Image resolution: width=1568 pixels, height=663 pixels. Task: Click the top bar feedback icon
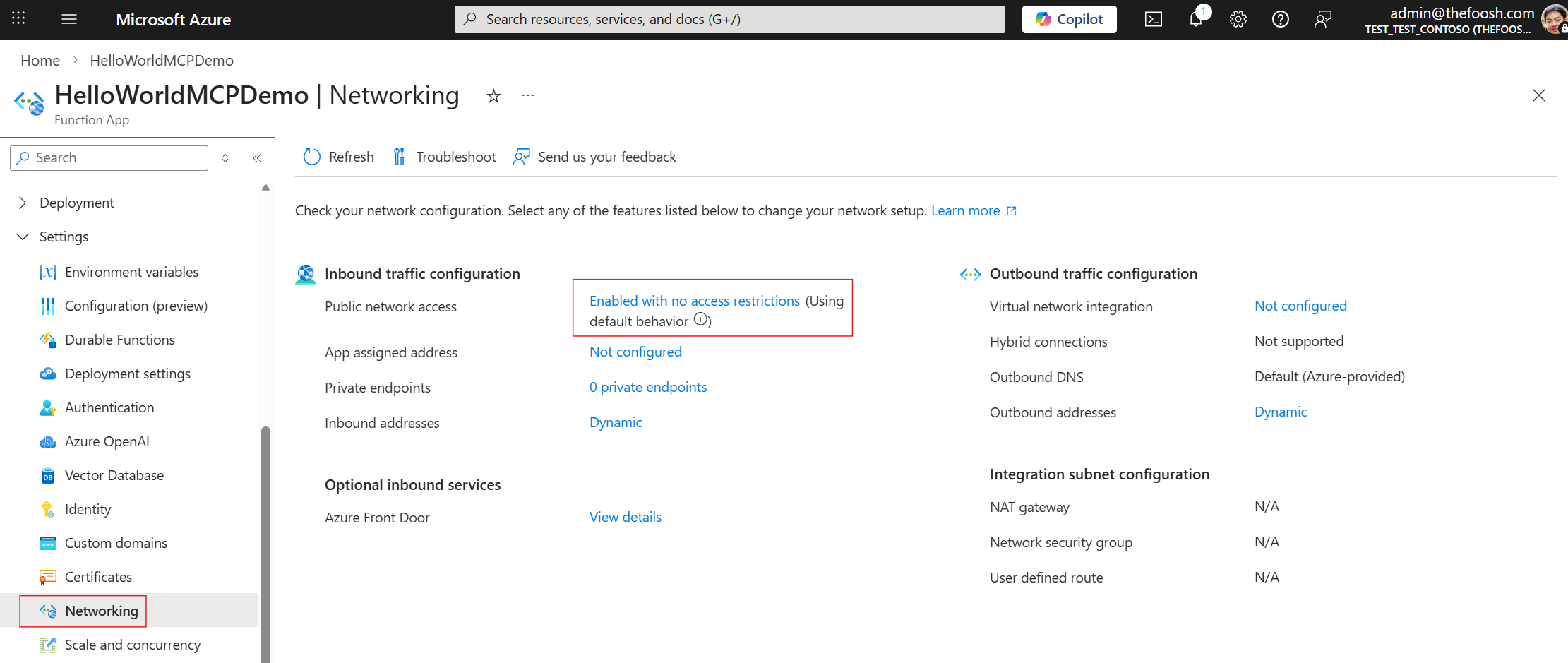click(x=1323, y=19)
